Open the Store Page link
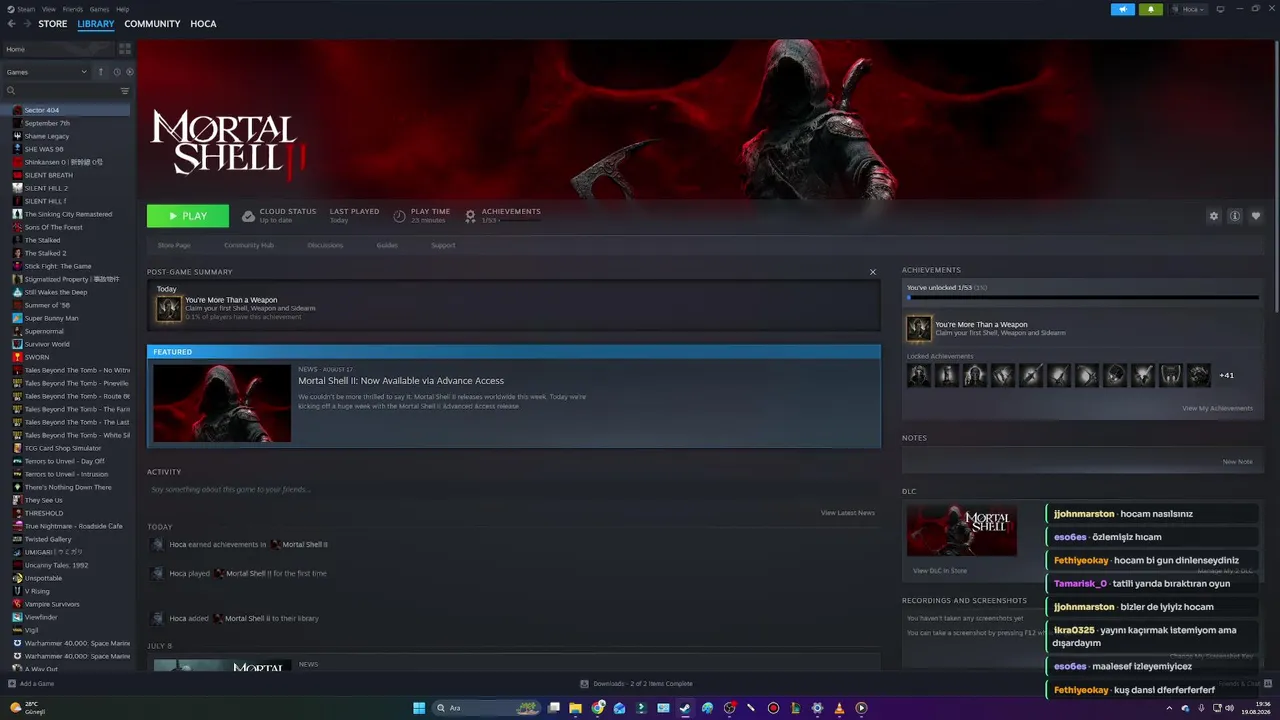This screenshot has width=1280, height=720. coord(174,245)
